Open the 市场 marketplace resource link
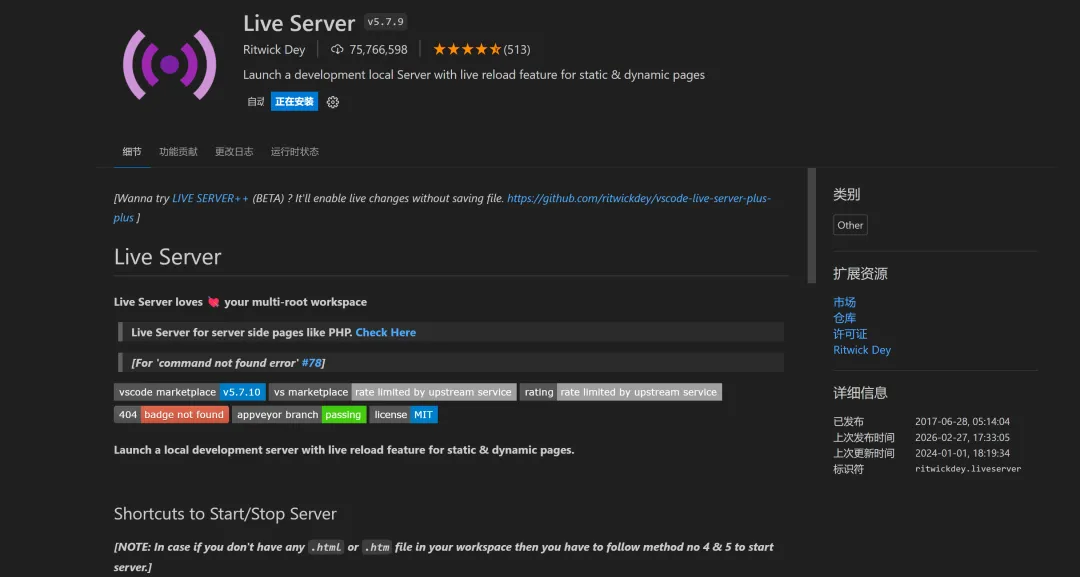The height and width of the screenshot is (577, 1080). (x=844, y=302)
